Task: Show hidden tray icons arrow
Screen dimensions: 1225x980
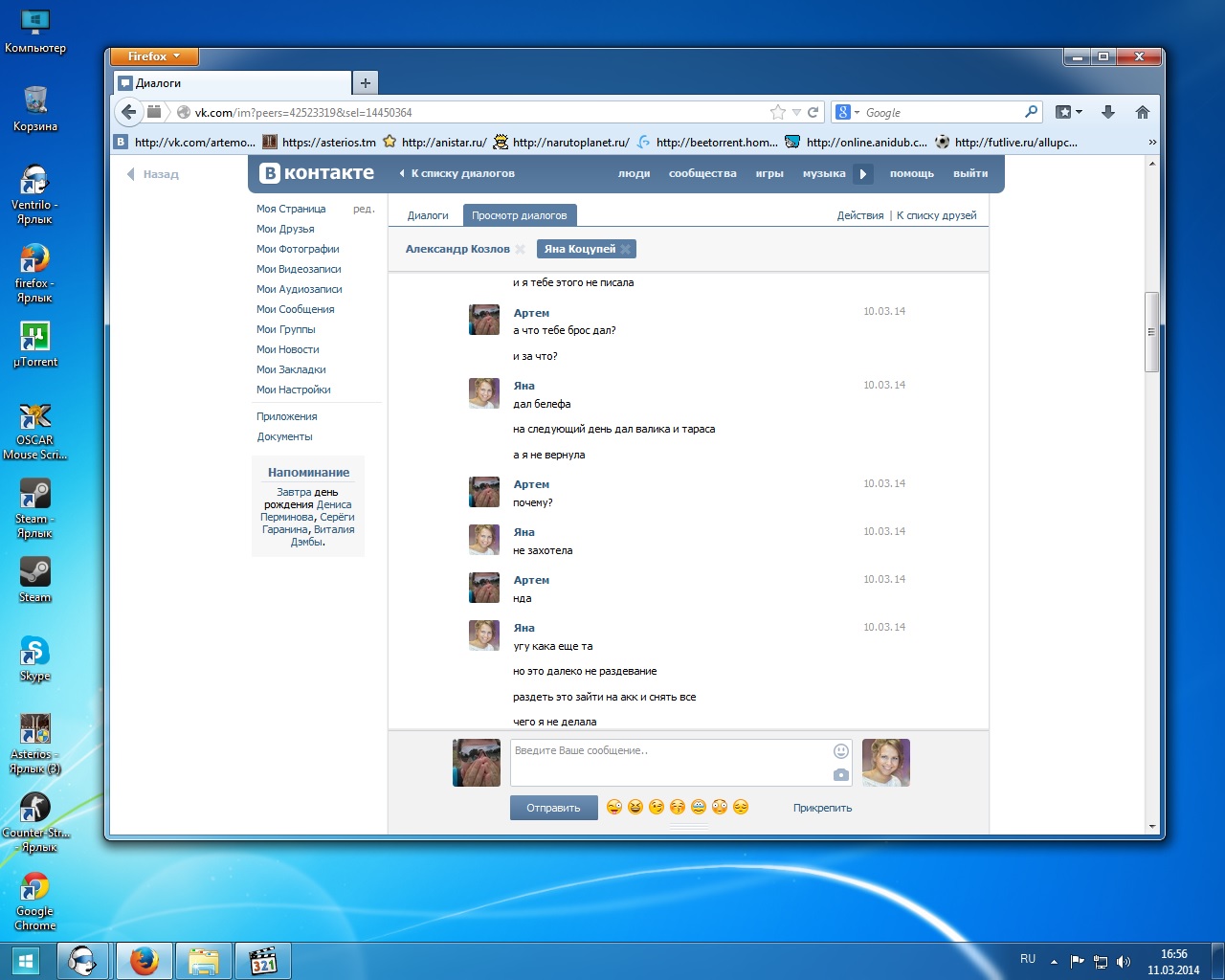Action: pyautogui.click(x=1054, y=962)
